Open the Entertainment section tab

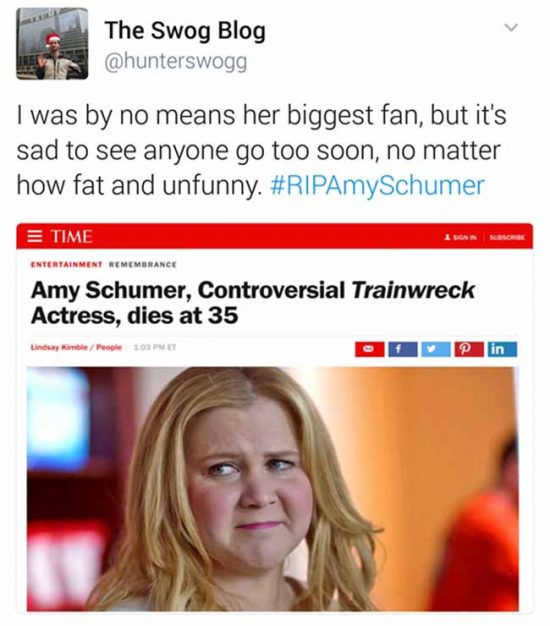66,264
